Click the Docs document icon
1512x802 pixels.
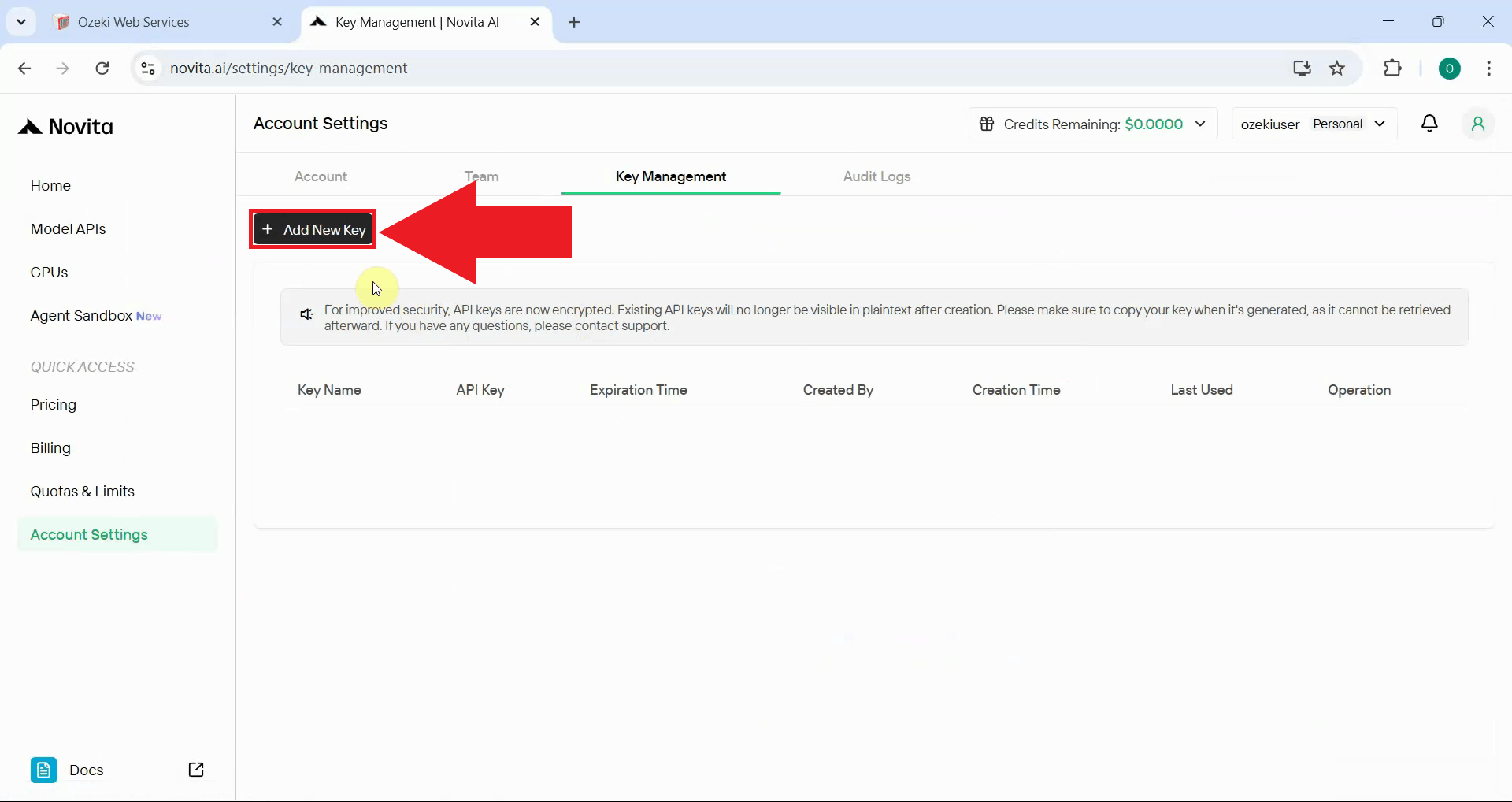click(43, 770)
